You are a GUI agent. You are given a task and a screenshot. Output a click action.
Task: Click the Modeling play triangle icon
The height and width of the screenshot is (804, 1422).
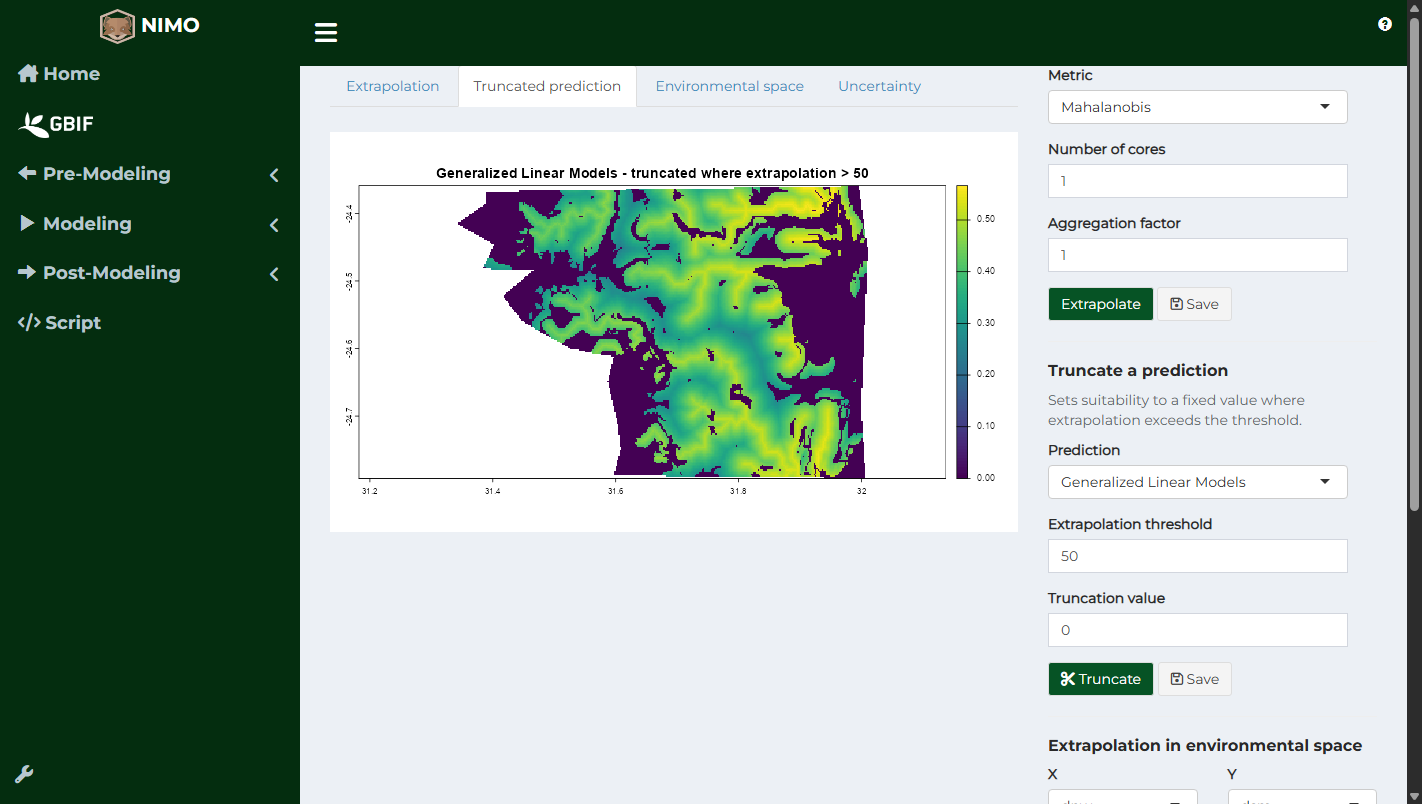pos(27,223)
